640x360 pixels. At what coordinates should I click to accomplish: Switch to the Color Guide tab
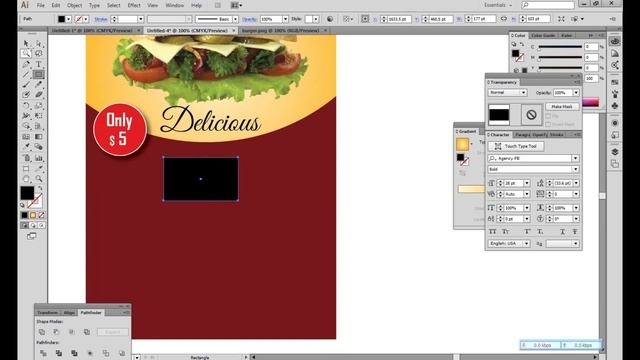pos(543,36)
